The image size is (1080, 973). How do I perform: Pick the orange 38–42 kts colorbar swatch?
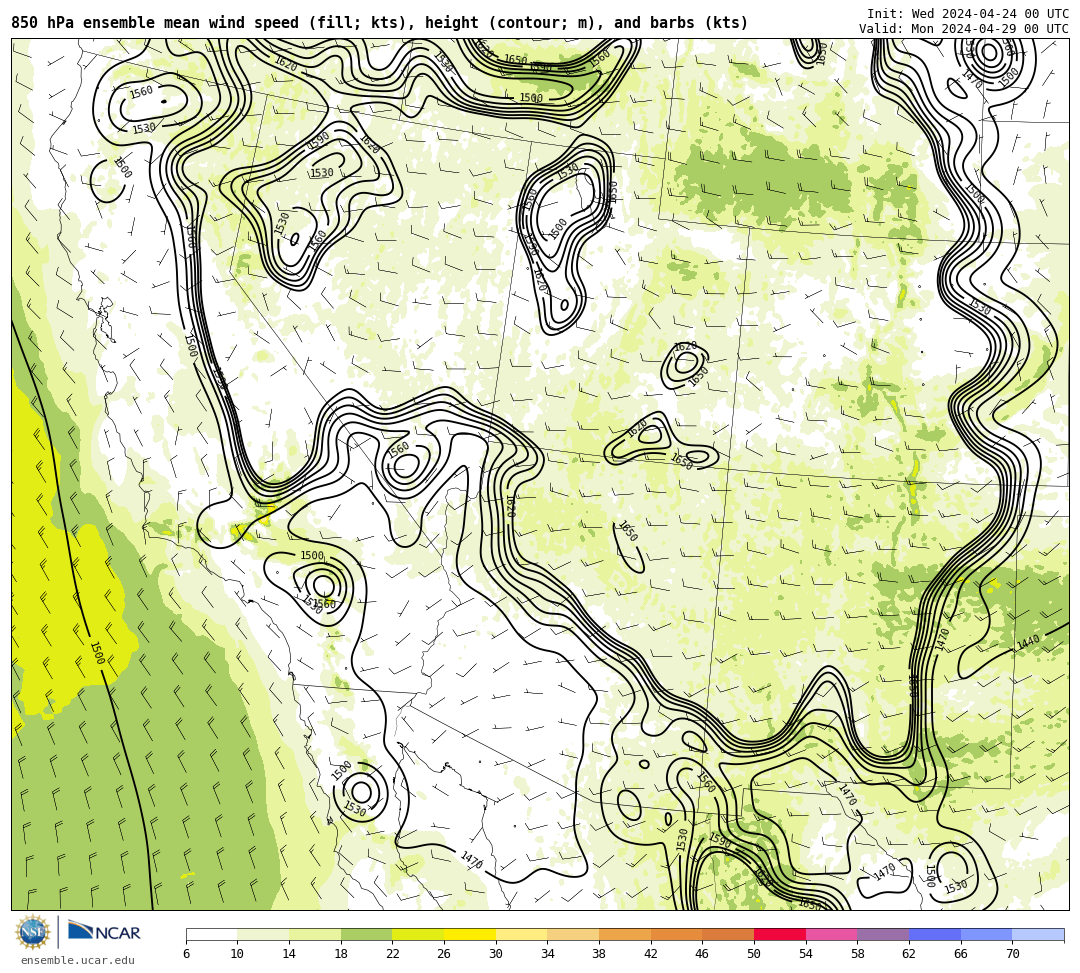(625, 934)
